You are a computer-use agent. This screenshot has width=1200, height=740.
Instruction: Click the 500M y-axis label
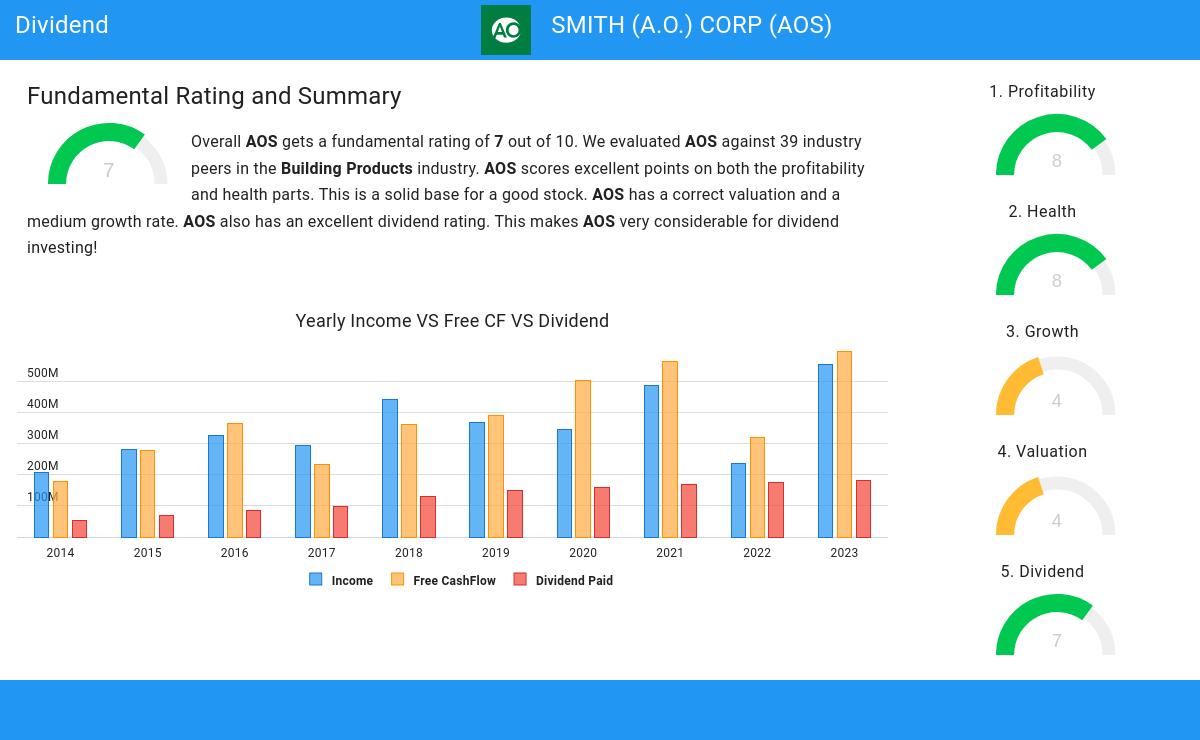(42, 373)
